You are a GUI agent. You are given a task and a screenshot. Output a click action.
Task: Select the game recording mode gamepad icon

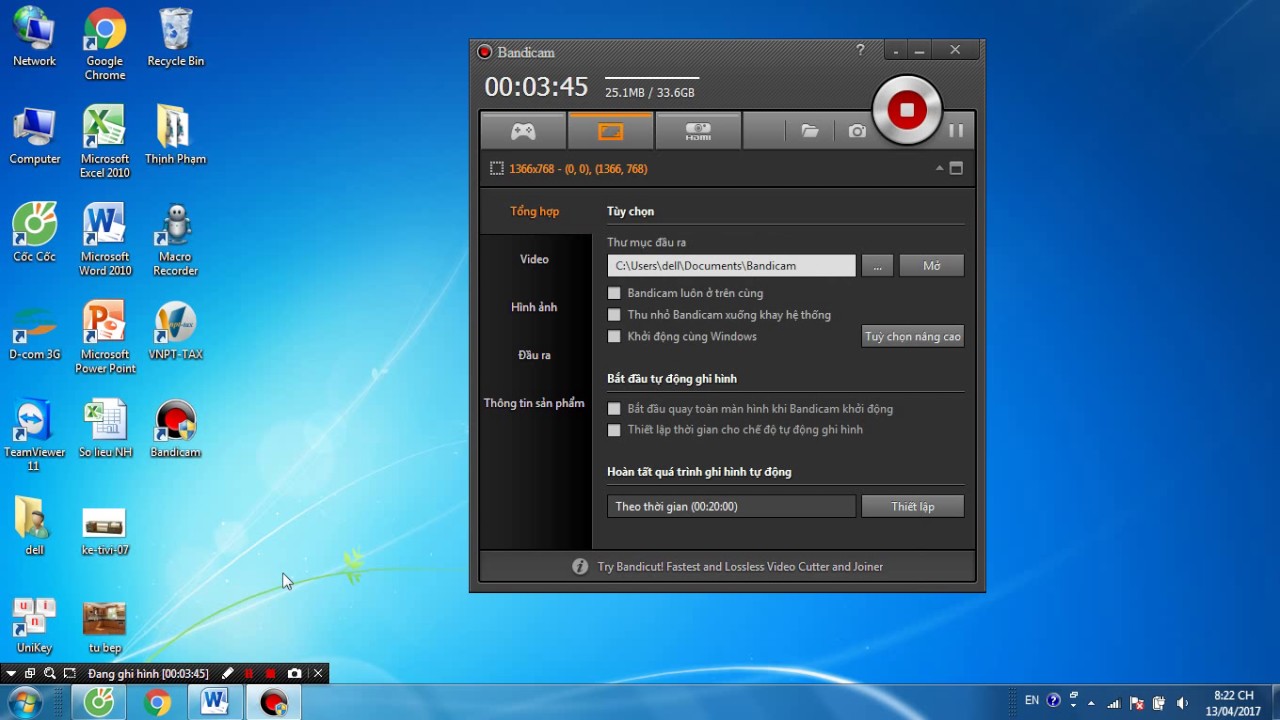tap(523, 131)
